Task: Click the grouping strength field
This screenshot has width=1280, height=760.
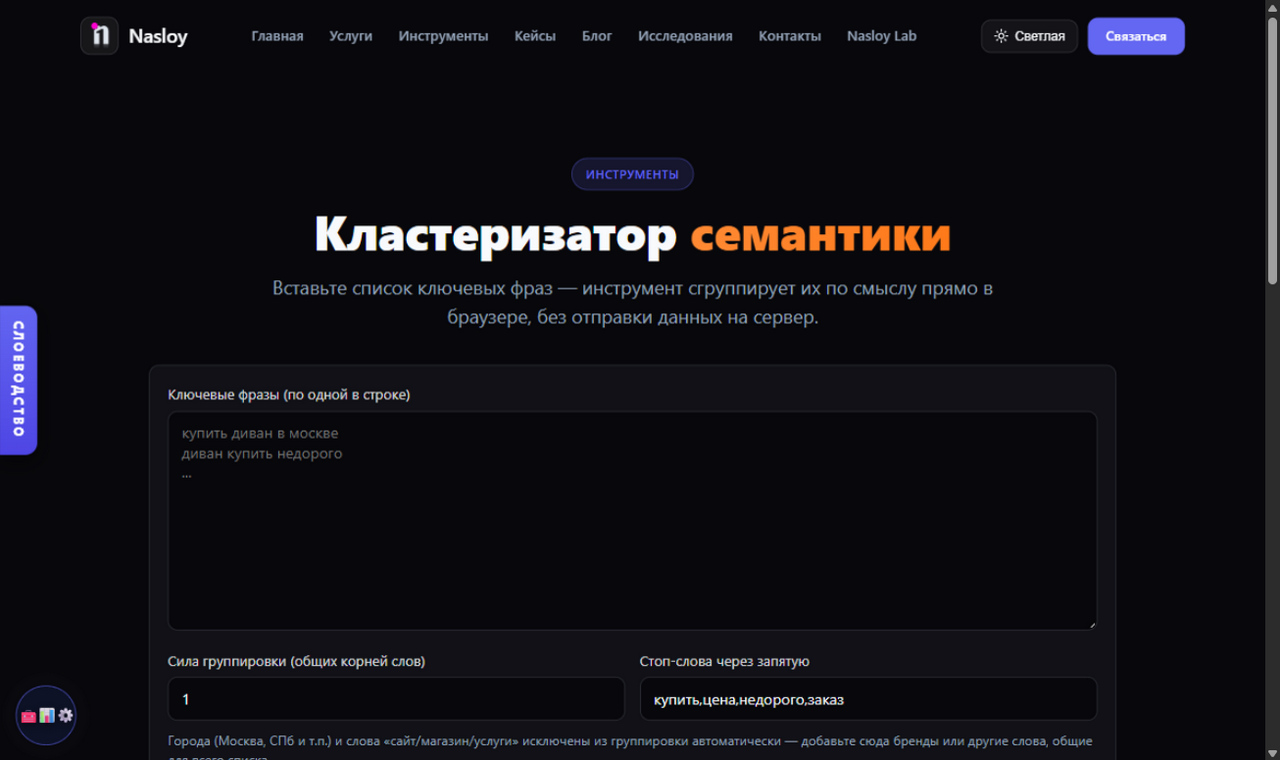Action: click(396, 699)
